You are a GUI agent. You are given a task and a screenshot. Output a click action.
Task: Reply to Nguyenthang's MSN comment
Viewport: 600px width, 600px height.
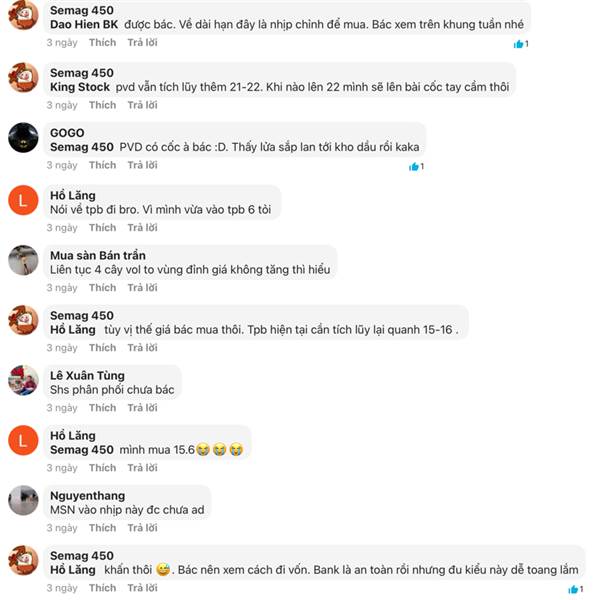click(142, 528)
